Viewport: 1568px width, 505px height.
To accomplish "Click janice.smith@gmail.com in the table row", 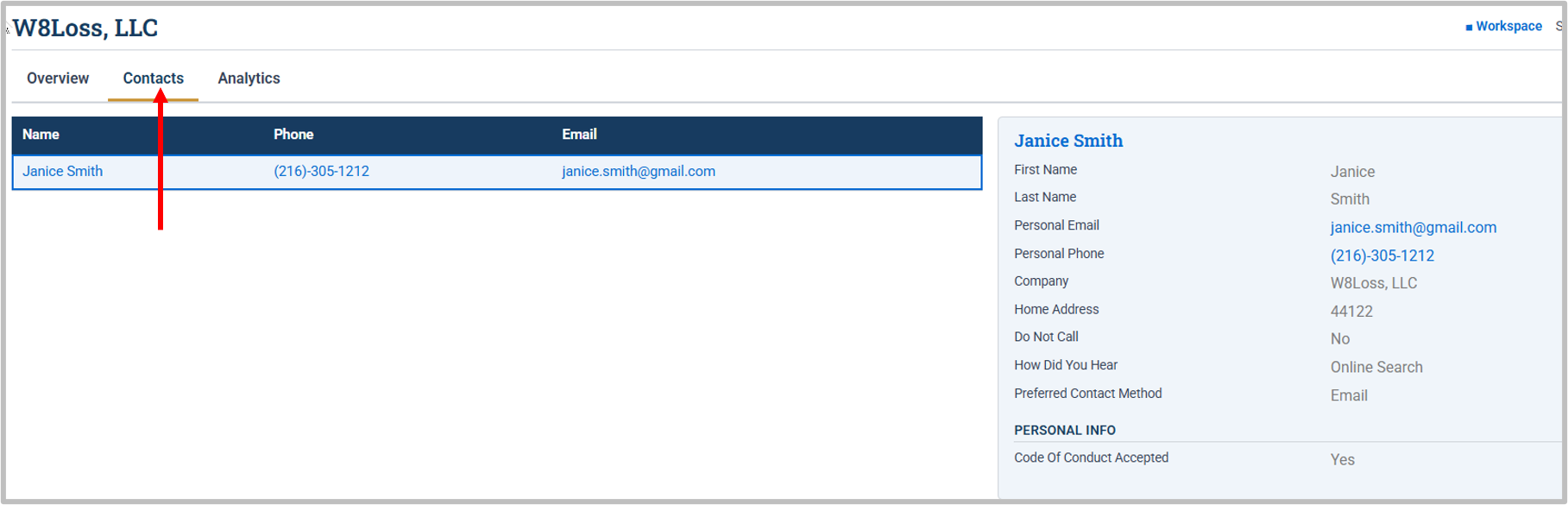I will pyautogui.click(x=639, y=171).
